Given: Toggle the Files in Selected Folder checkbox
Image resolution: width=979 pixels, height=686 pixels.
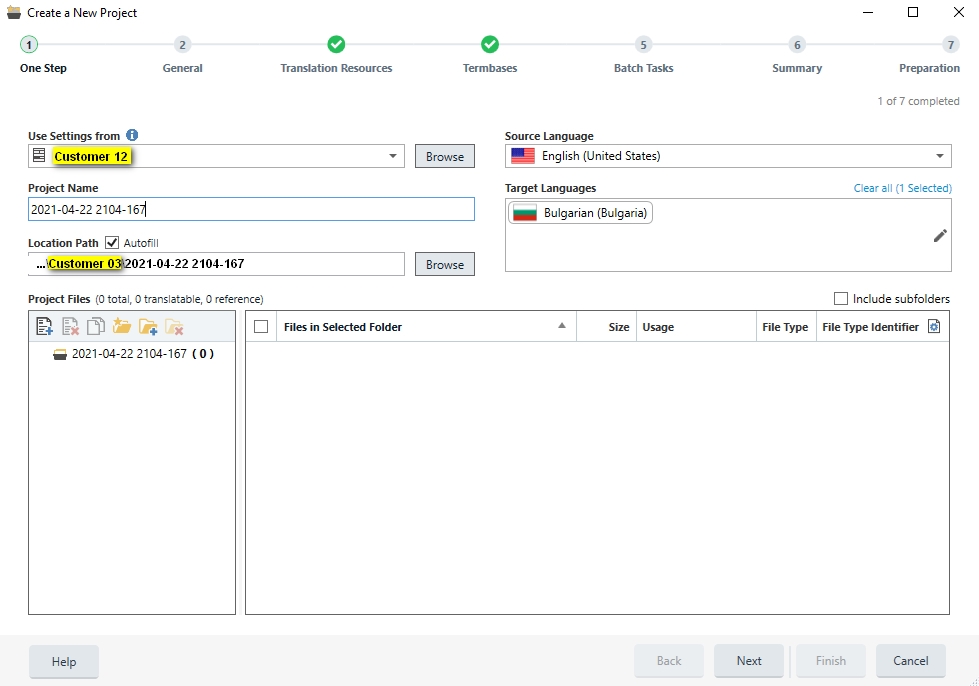Looking at the screenshot, I should tap(261, 326).
